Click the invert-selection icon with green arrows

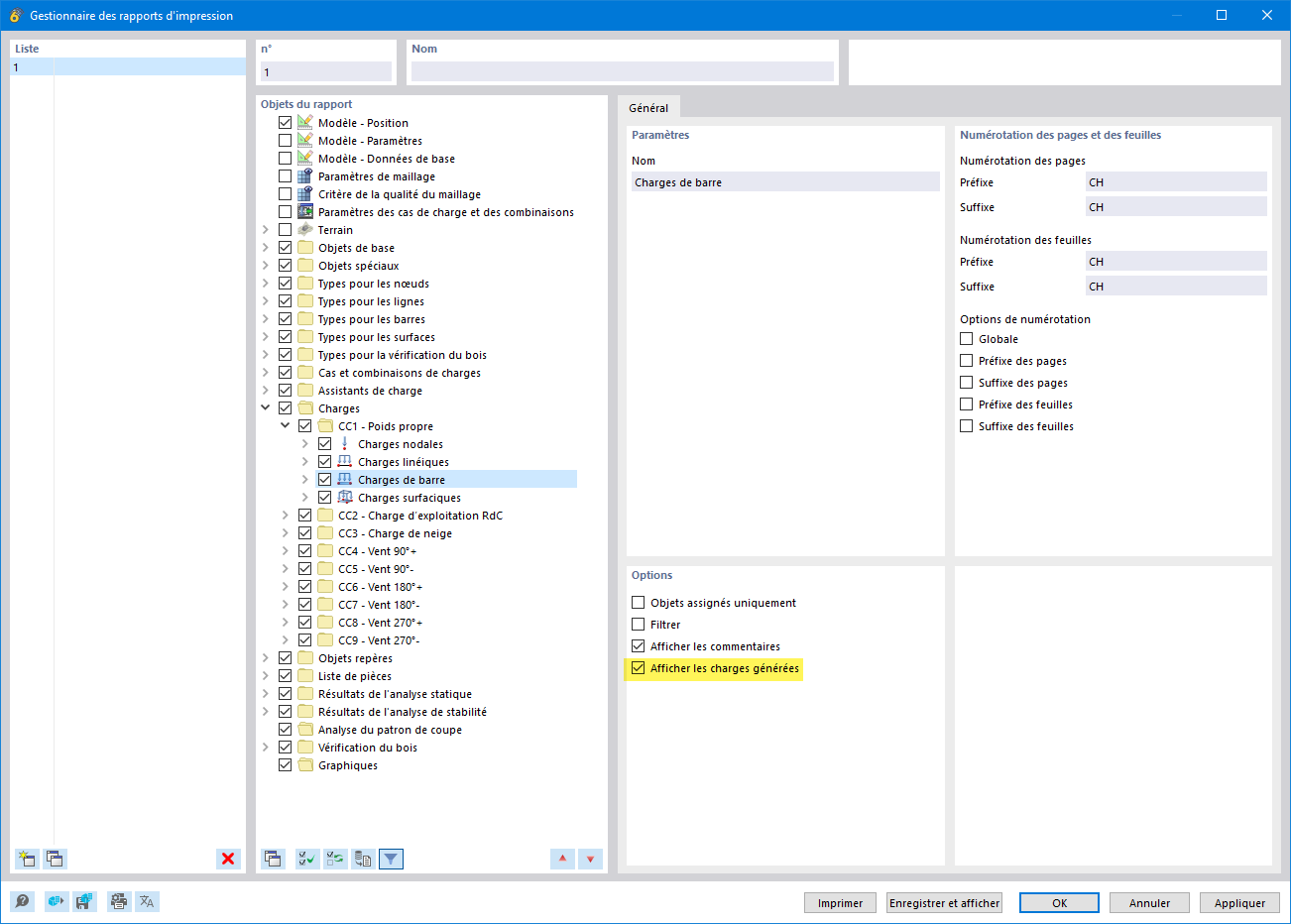335,859
